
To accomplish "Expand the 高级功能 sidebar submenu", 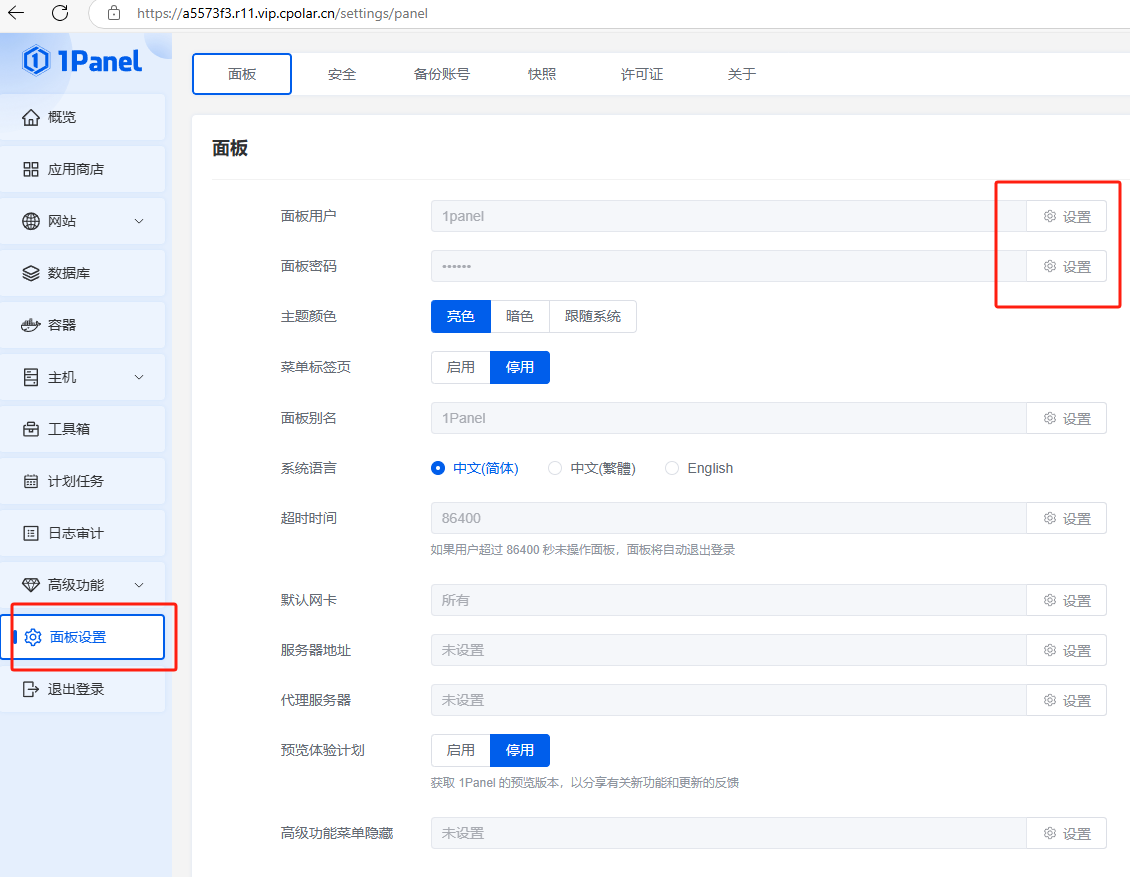I will pyautogui.click(x=139, y=585).
